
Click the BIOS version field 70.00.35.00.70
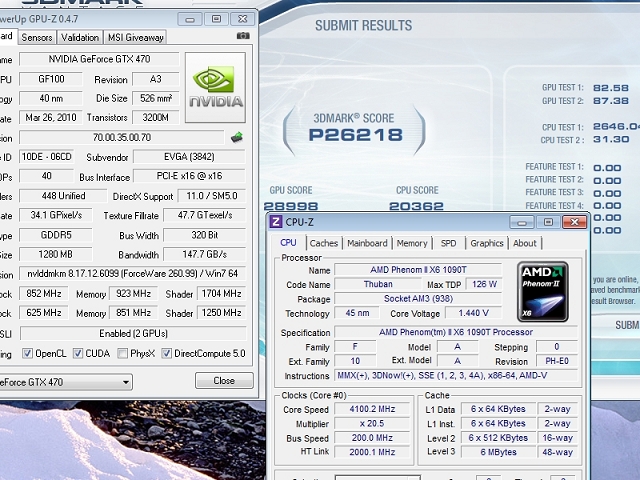122,138
